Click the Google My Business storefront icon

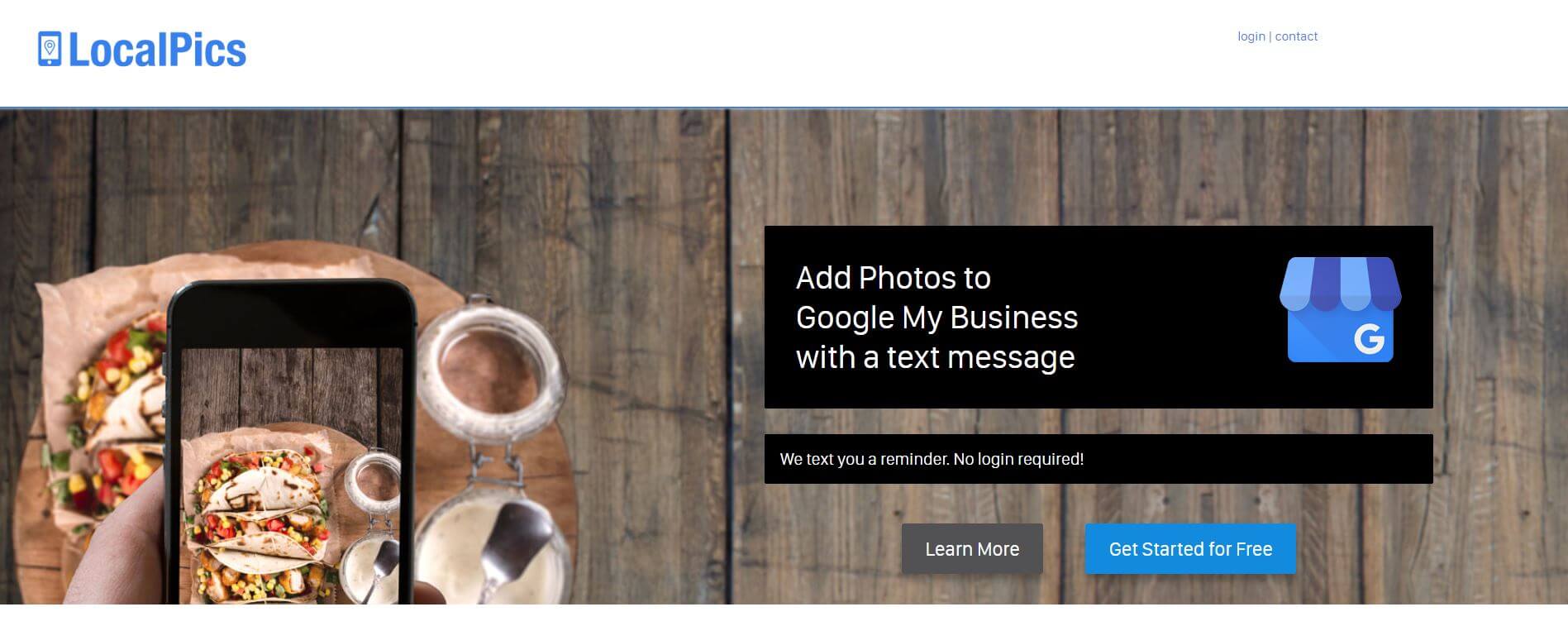pyautogui.click(x=1340, y=309)
